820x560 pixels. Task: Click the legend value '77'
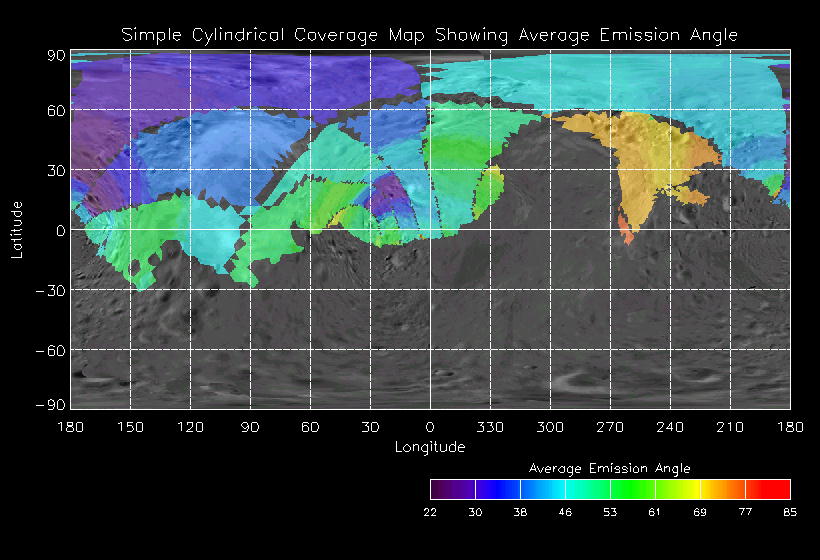[745, 512]
